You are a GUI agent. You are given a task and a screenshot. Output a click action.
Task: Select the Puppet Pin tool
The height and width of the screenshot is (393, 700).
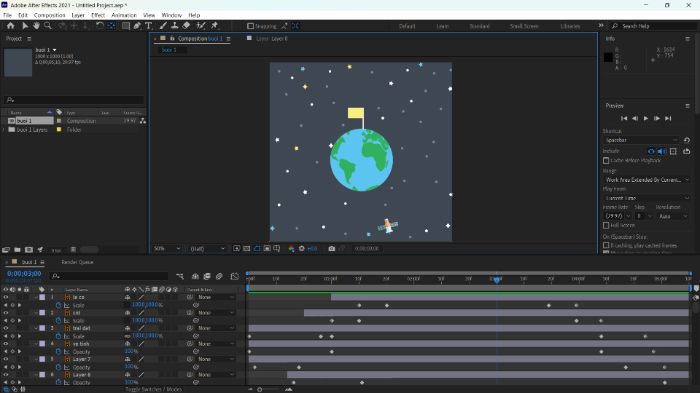click(214, 26)
